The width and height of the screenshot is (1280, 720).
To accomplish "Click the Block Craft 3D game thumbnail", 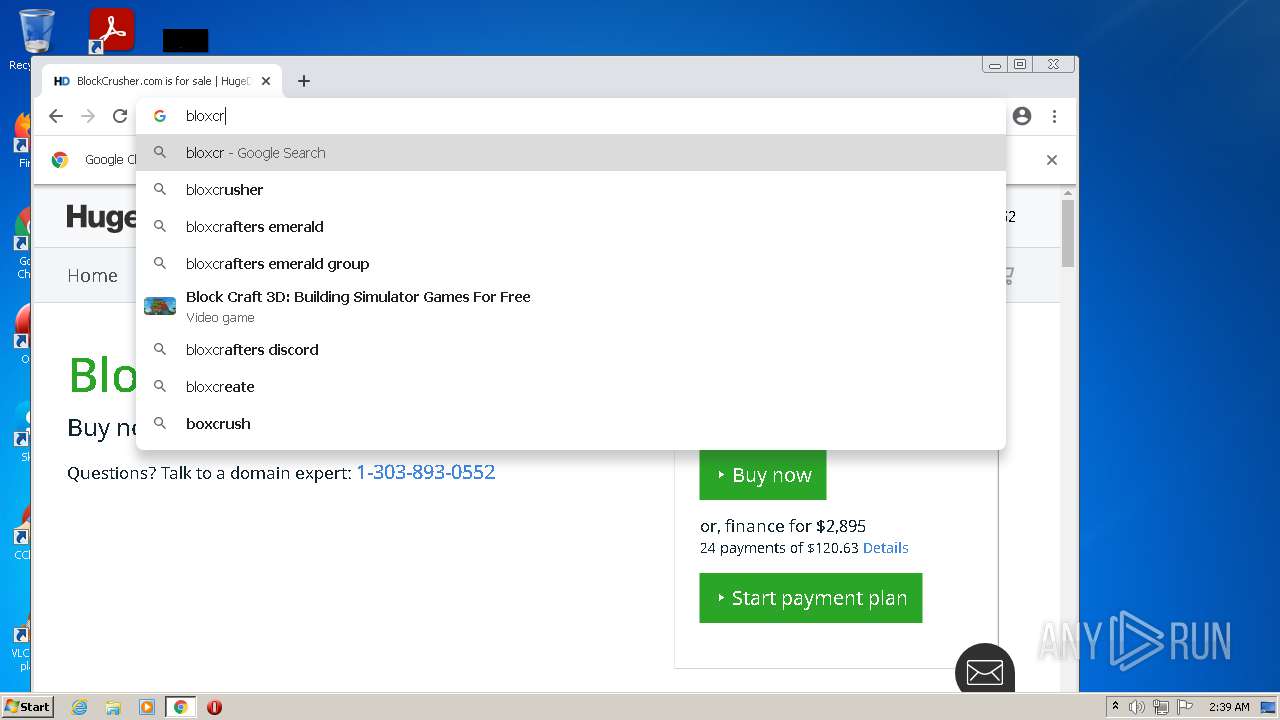I will (160, 306).
